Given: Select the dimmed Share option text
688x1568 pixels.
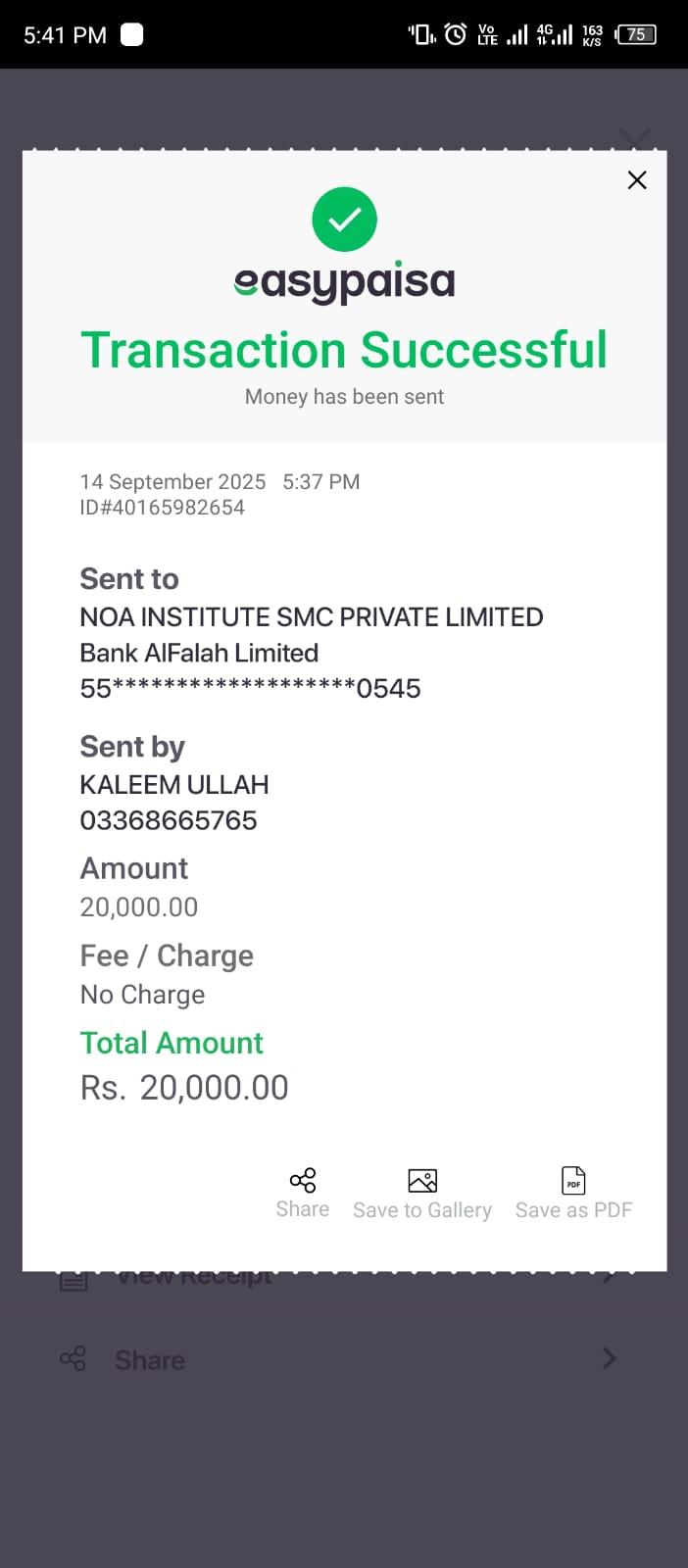Looking at the screenshot, I should pos(150,1360).
